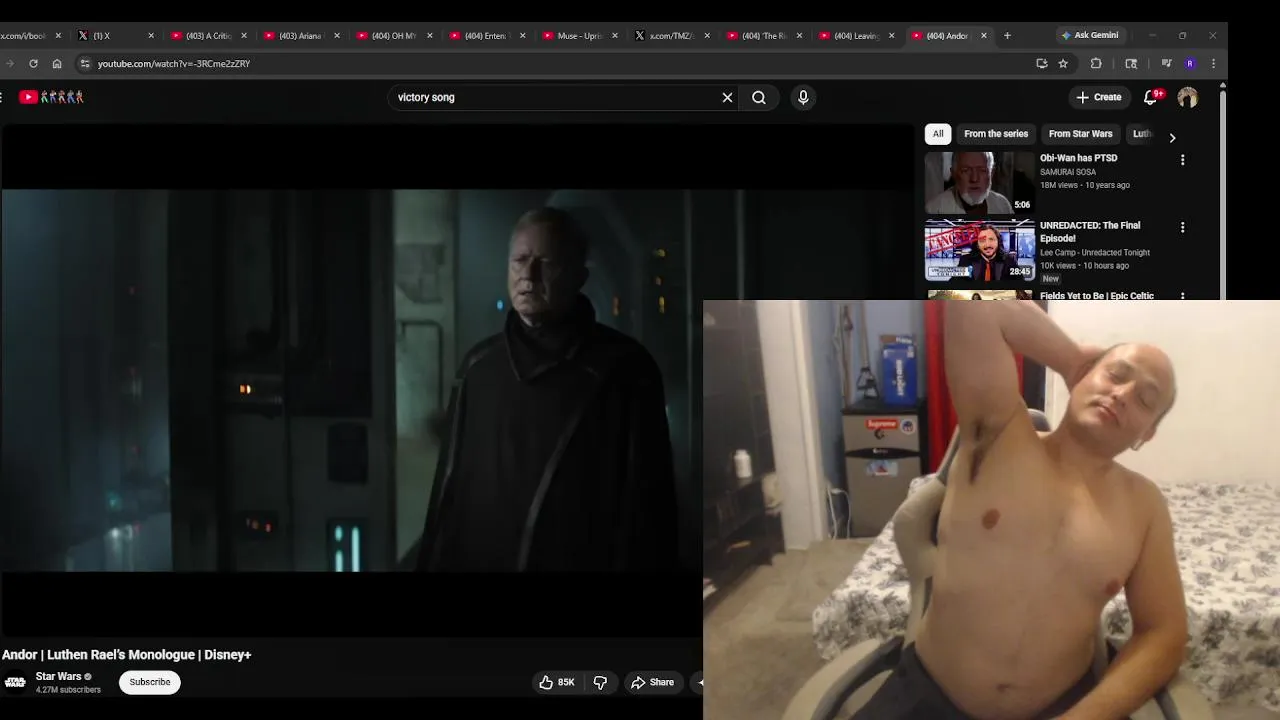Click the video title Andor Luthen Rael's Monologue

tap(127, 655)
